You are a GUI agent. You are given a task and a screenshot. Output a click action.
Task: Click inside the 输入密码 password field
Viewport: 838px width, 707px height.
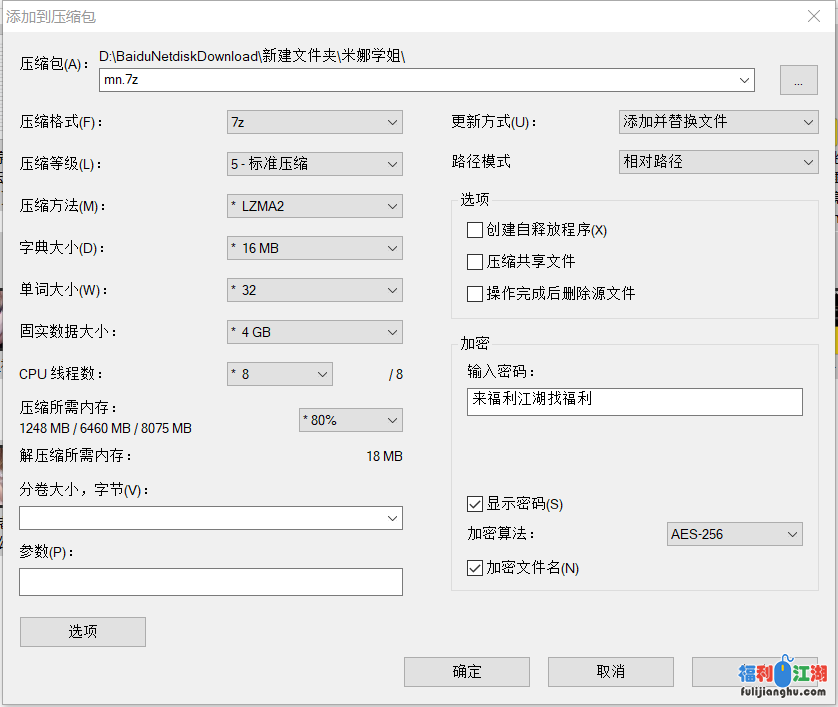635,401
